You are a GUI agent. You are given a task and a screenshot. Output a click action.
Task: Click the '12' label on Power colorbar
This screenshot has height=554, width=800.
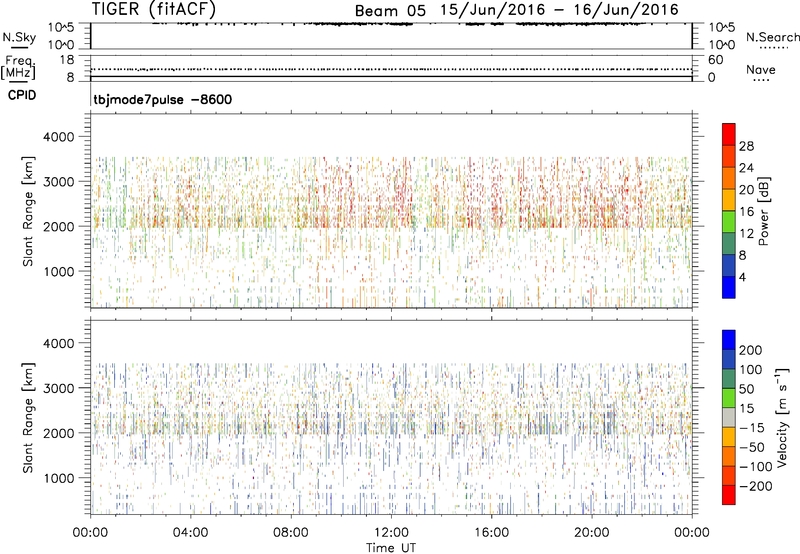tap(746, 233)
